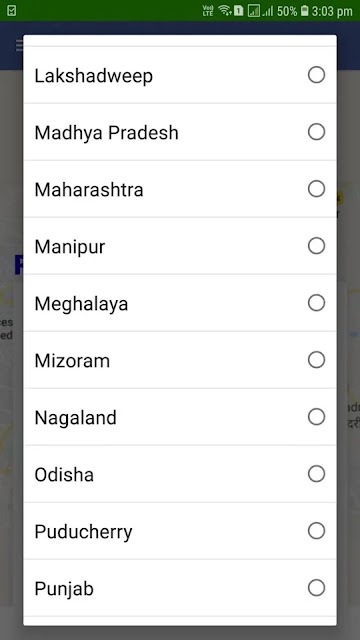Select the Manipur radio button
The height and width of the screenshot is (640, 360).
coord(316,246)
